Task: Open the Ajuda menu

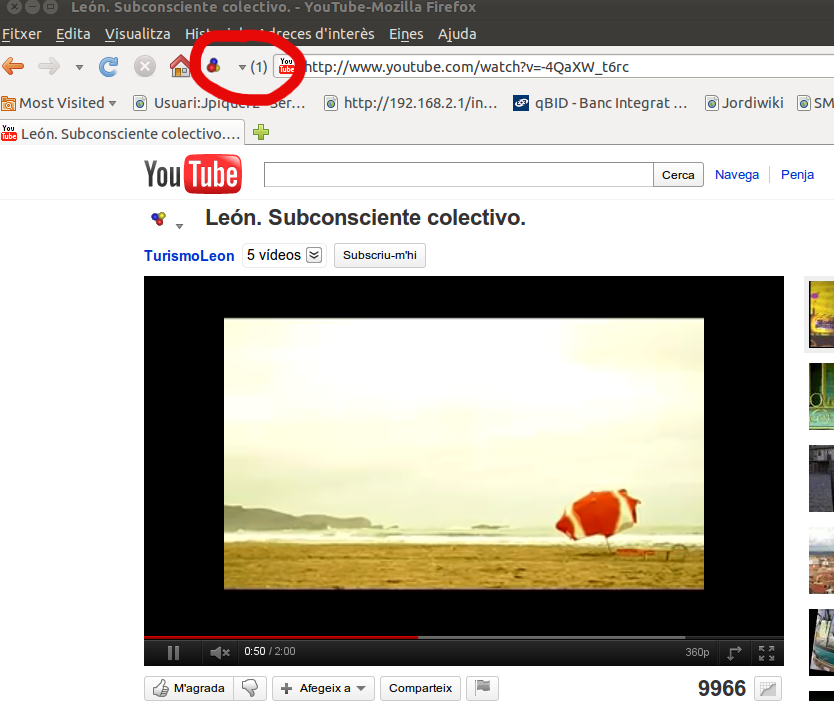Action: 457,34
